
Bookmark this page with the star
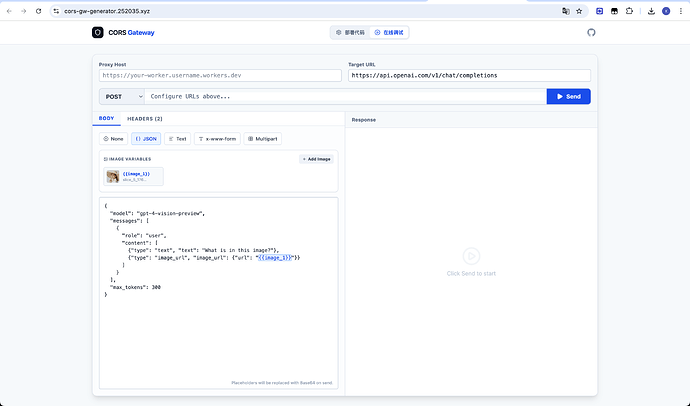pyautogui.click(x=579, y=11)
